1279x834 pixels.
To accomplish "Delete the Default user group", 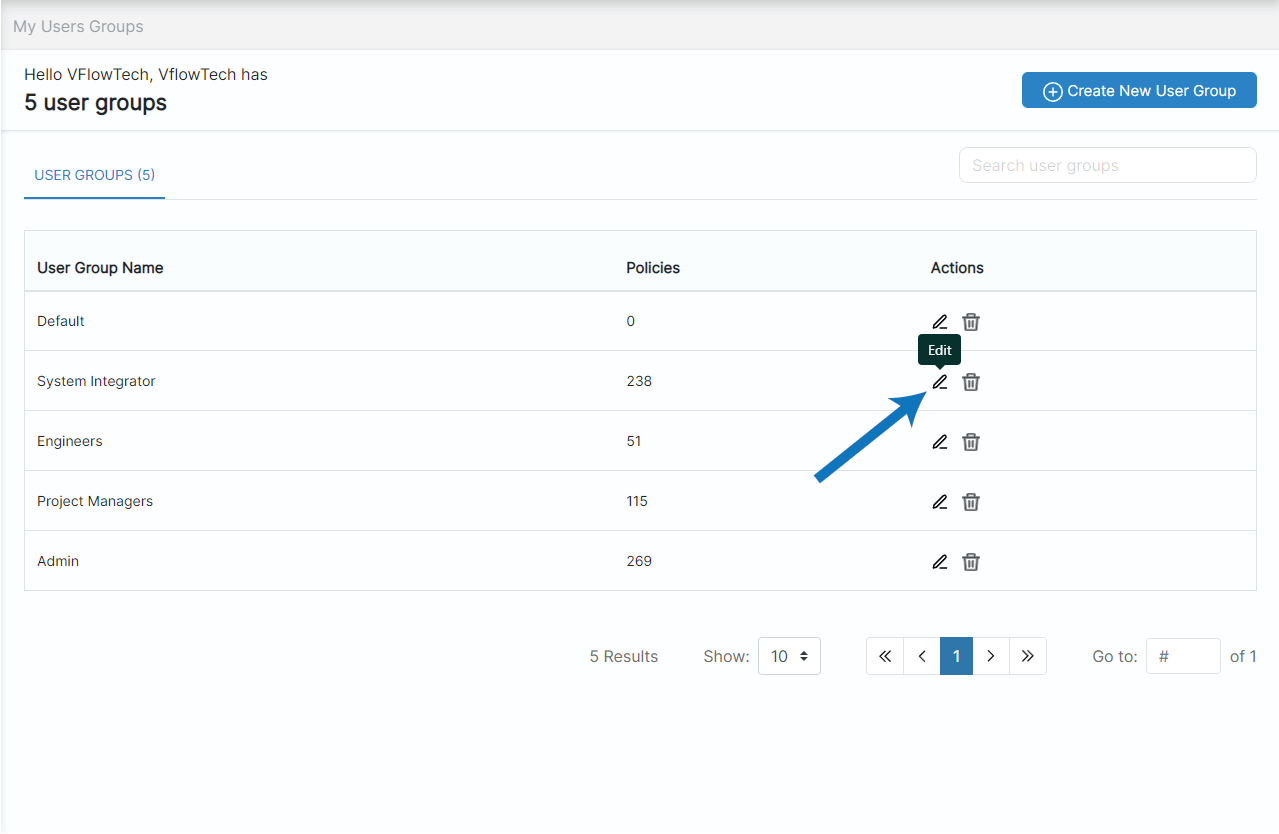I will [970, 321].
